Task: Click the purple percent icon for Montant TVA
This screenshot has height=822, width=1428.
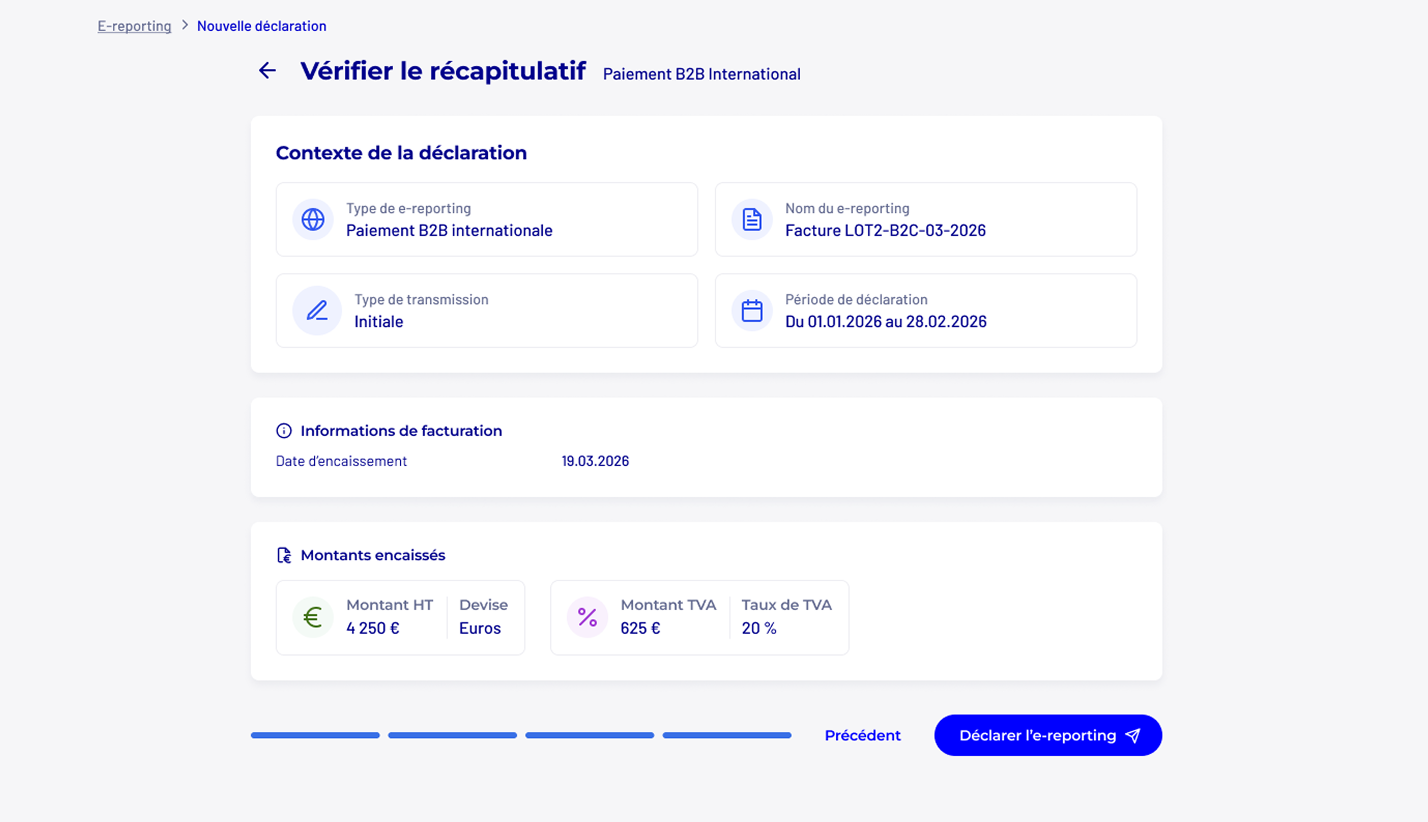Action: tap(588, 617)
